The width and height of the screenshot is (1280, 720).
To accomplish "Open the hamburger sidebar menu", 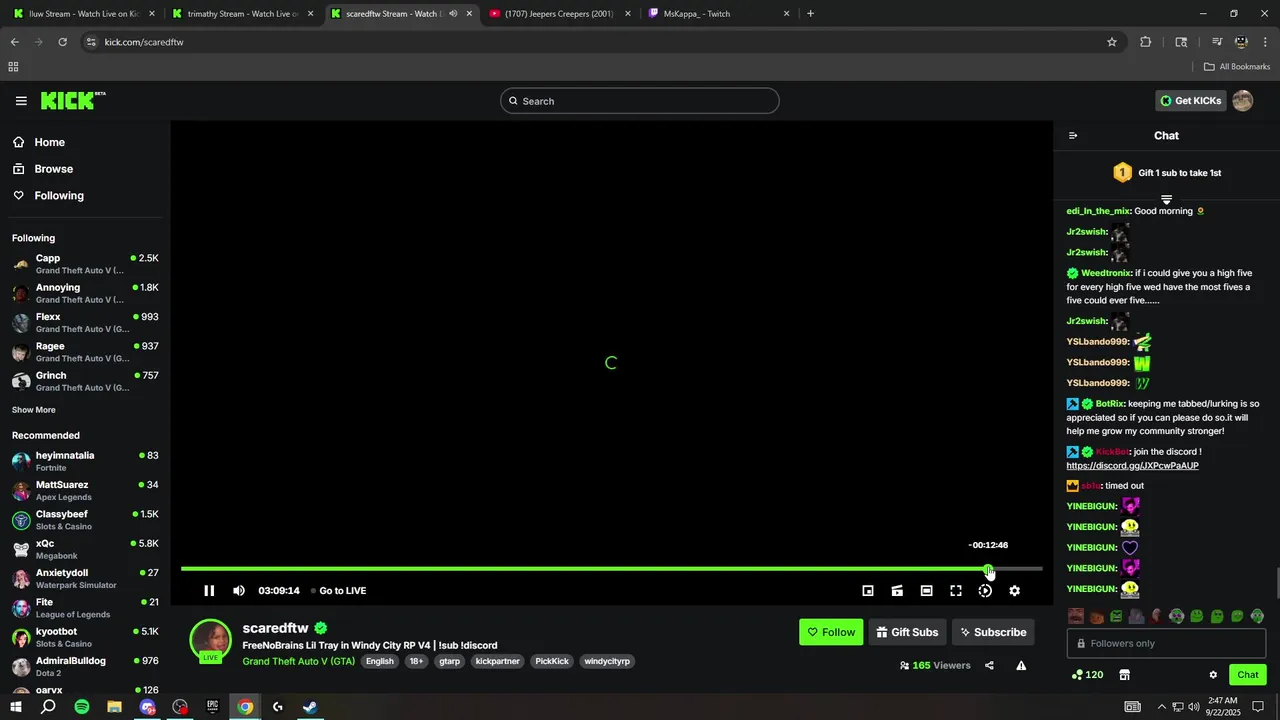I will click(21, 101).
